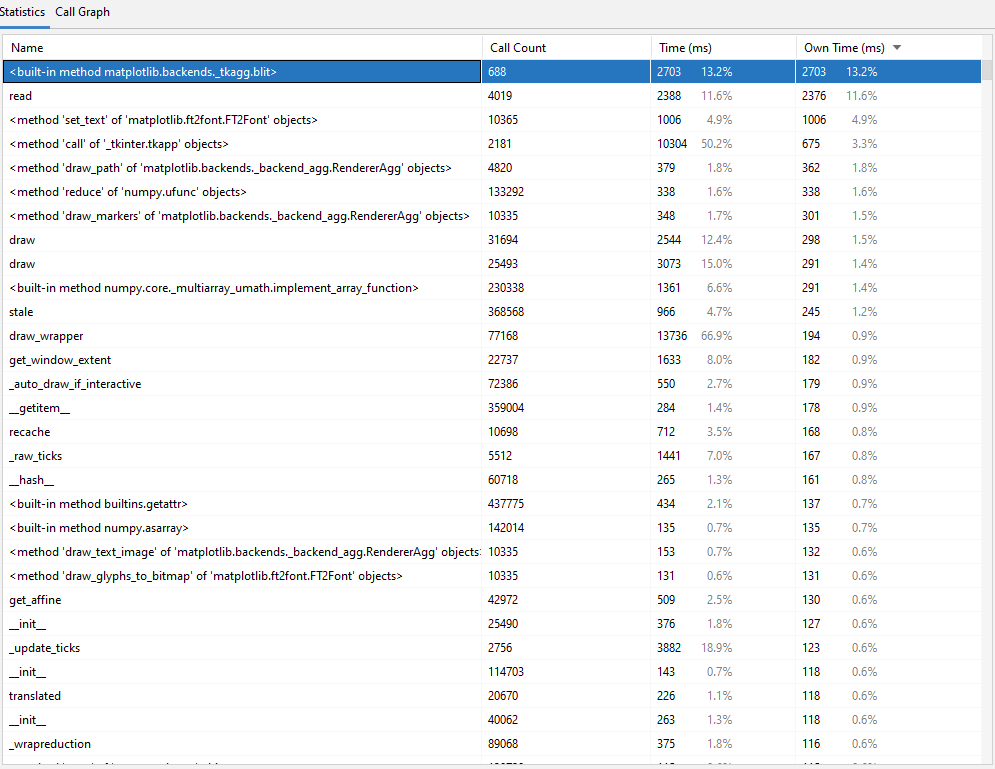
Task: Click own time 2376 in read row
Action: 814,96
